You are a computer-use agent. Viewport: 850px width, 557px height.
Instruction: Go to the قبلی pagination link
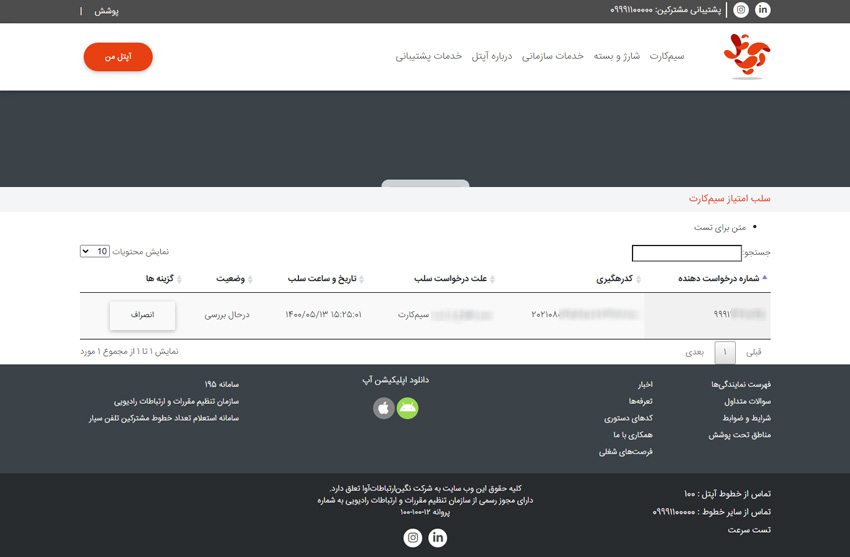pyautogui.click(x=754, y=352)
